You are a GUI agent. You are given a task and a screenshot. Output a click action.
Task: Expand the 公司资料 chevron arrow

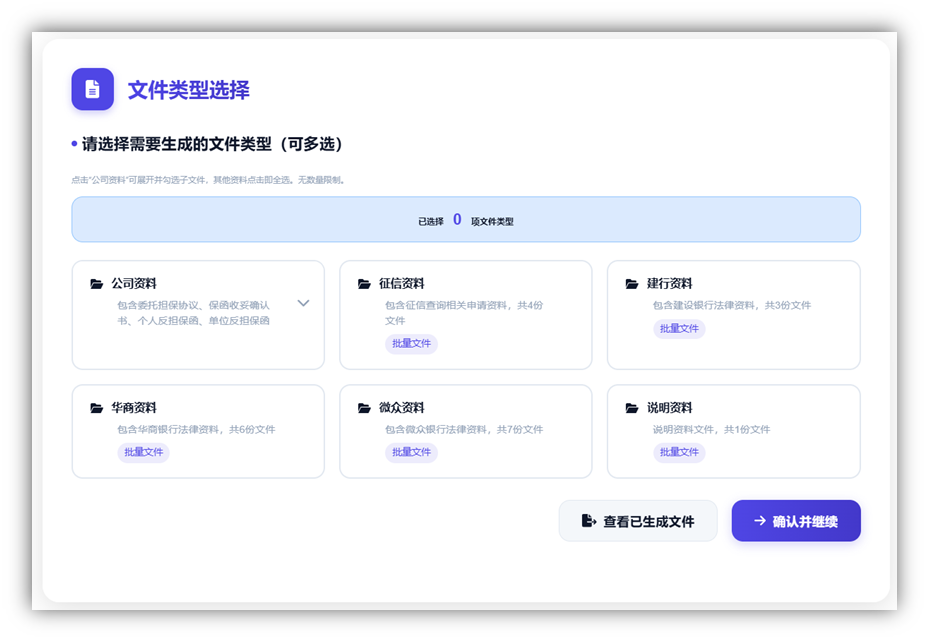point(303,303)
